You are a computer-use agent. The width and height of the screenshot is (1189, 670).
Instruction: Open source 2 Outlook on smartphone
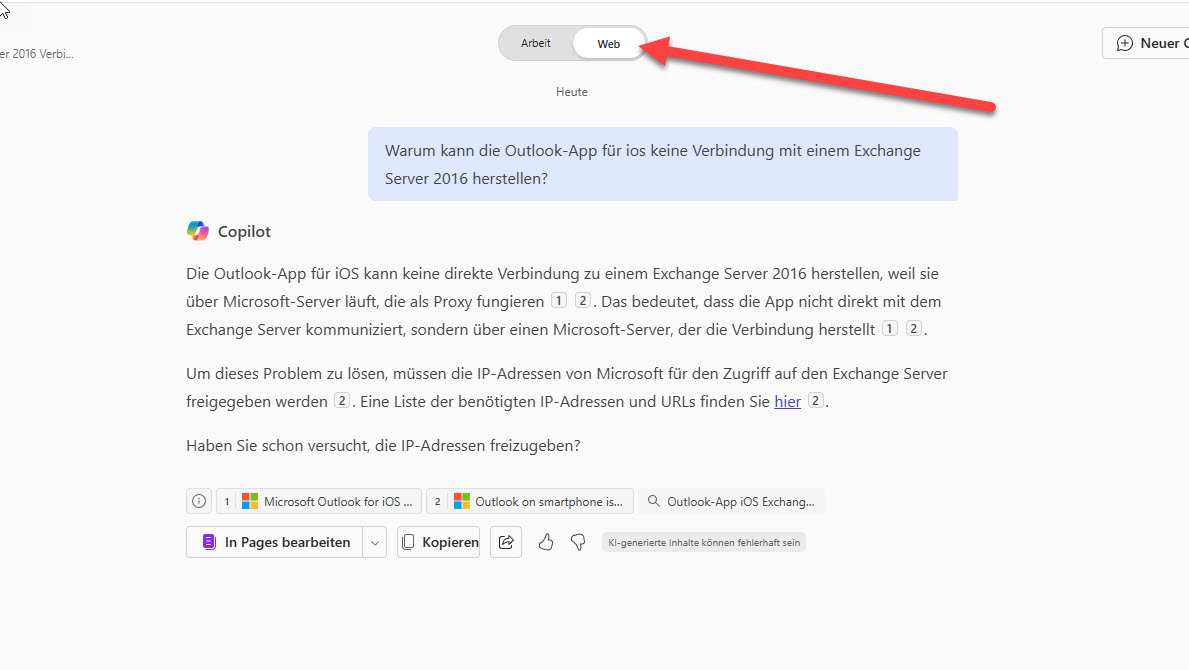(540, 501)
